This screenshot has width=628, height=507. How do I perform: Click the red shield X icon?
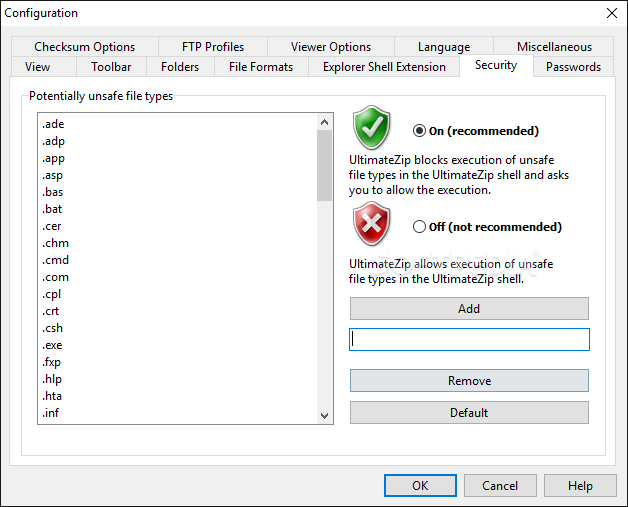click(x=371, y=224)
